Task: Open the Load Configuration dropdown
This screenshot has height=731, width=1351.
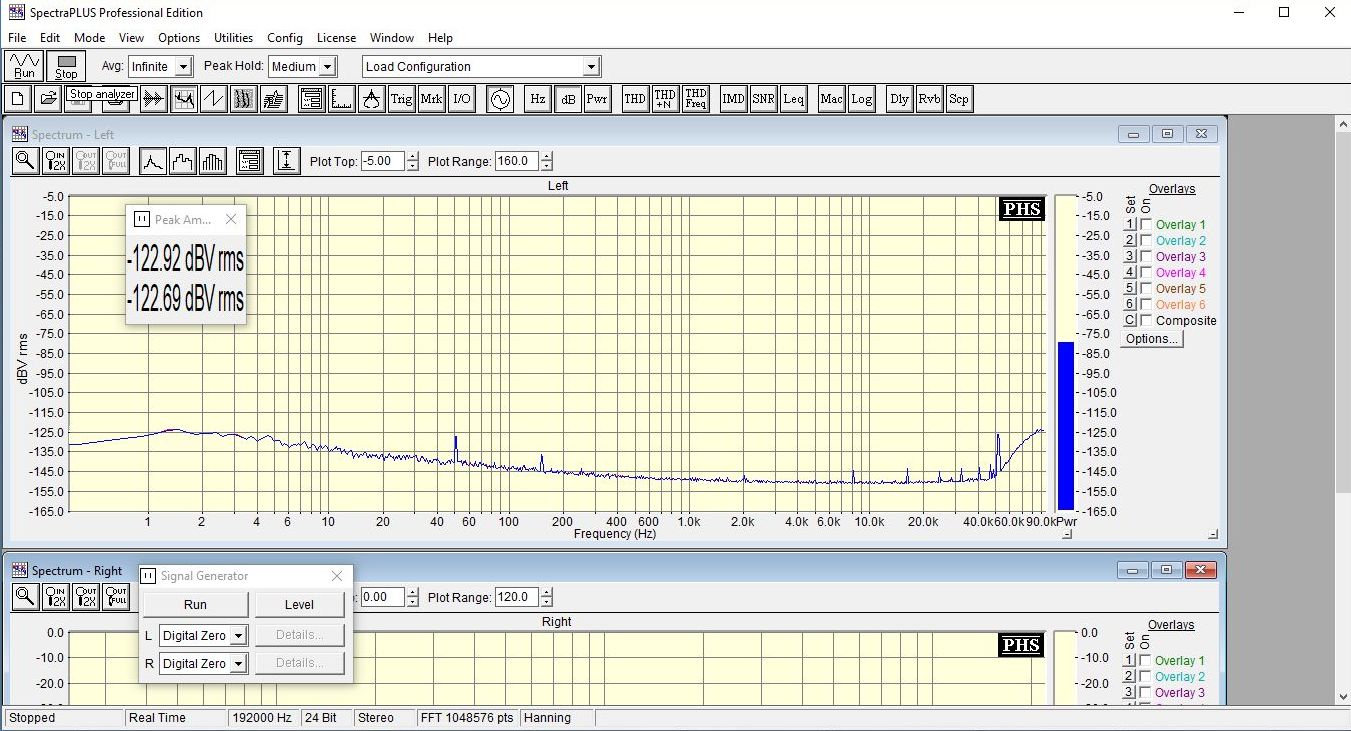Action: [x=591, y=67]
